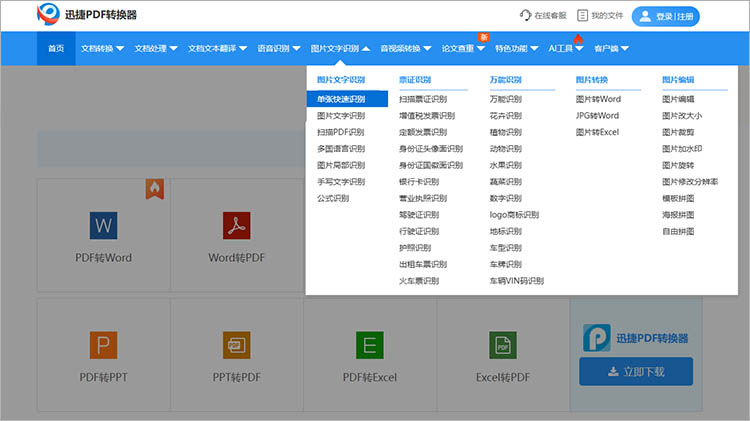Select 单张快速识别 menu entry
750x421 pixels.
pos(347,99)
